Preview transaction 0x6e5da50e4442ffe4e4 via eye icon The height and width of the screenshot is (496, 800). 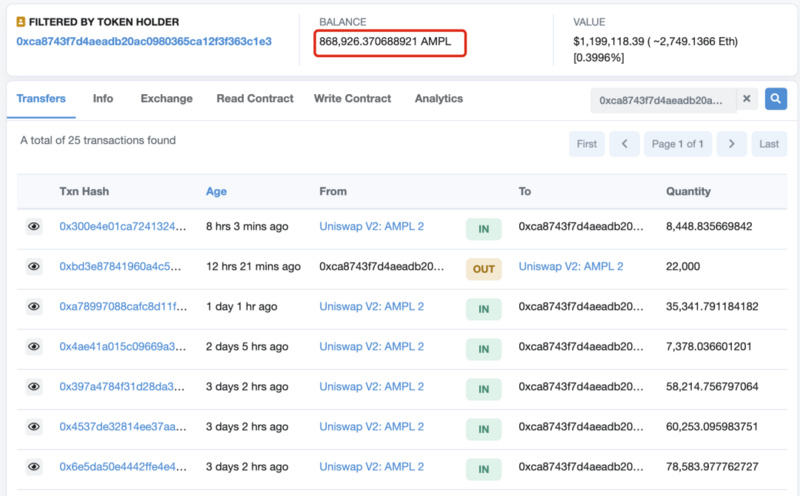point(34,467)
